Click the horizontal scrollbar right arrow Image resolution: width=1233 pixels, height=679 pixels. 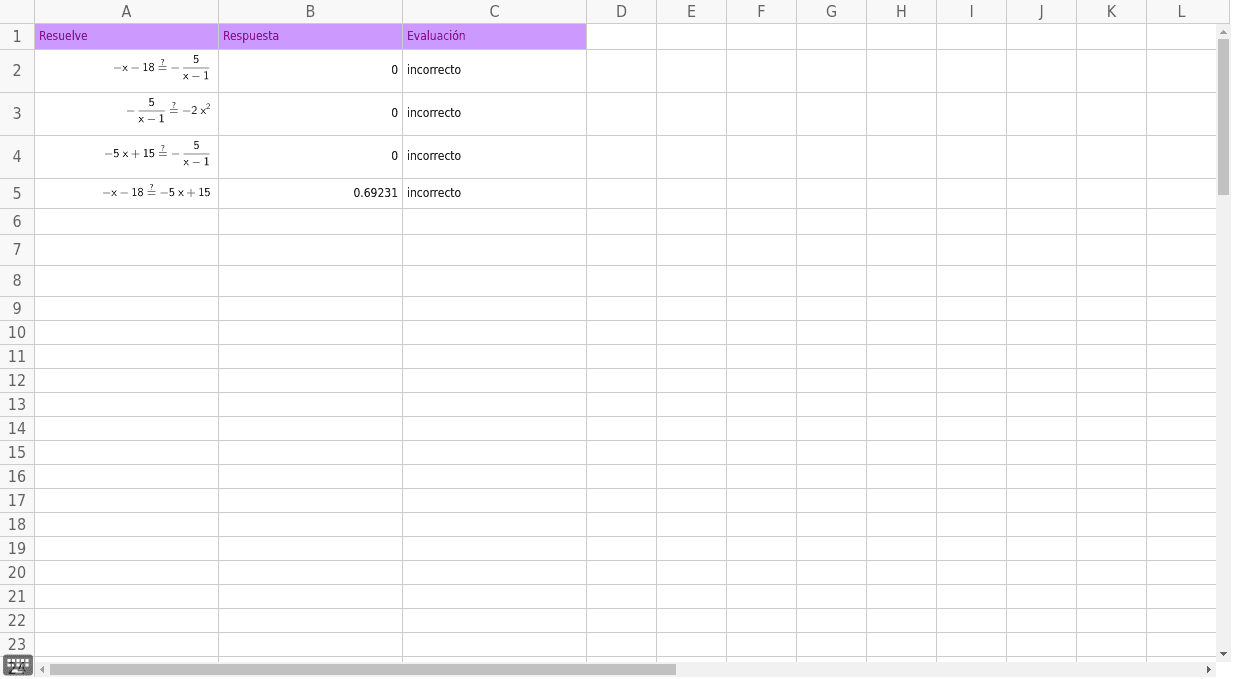[x=1209, y=669]
